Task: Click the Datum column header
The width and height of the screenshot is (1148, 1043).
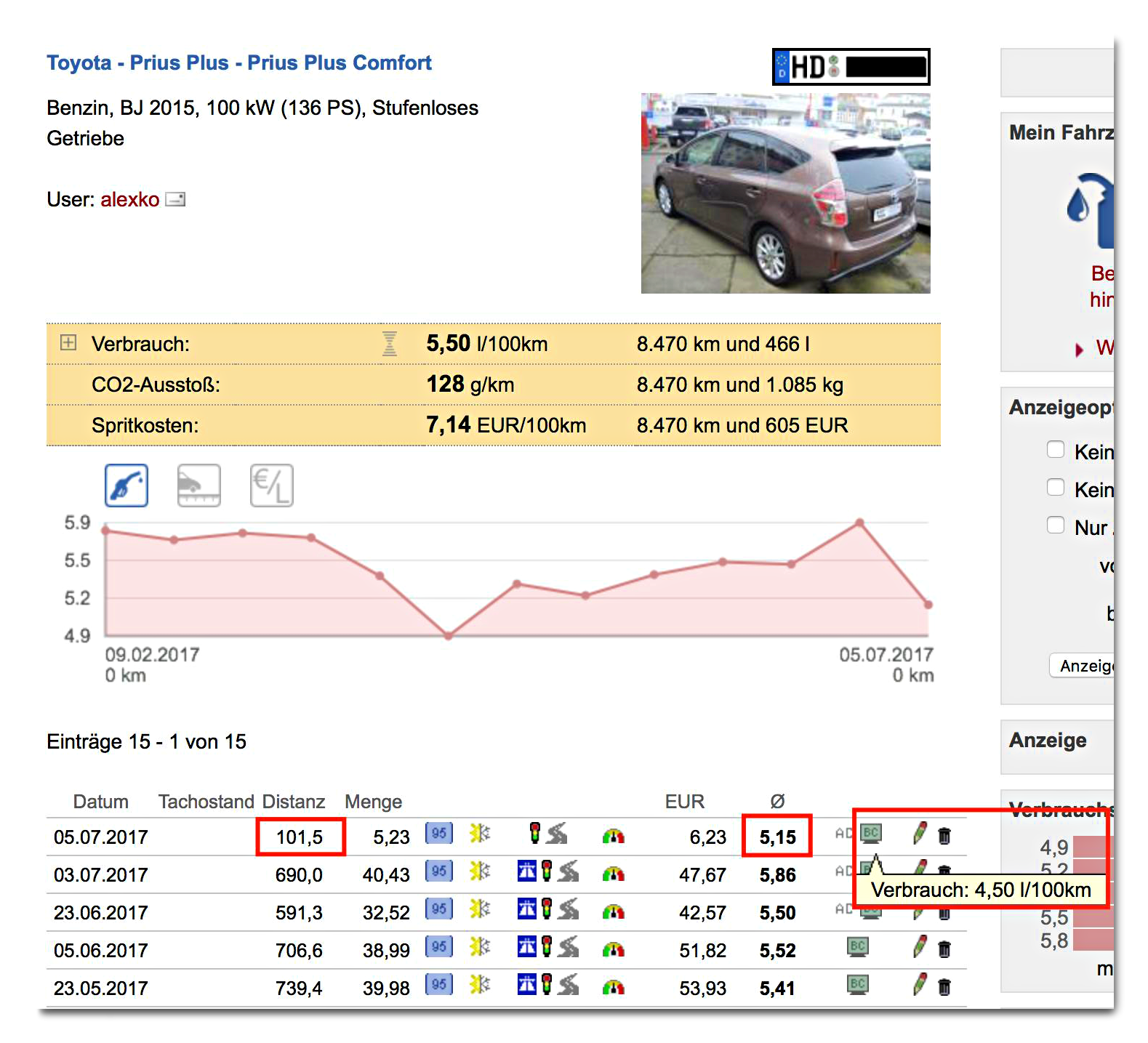Action: click(x=101, y=801)
